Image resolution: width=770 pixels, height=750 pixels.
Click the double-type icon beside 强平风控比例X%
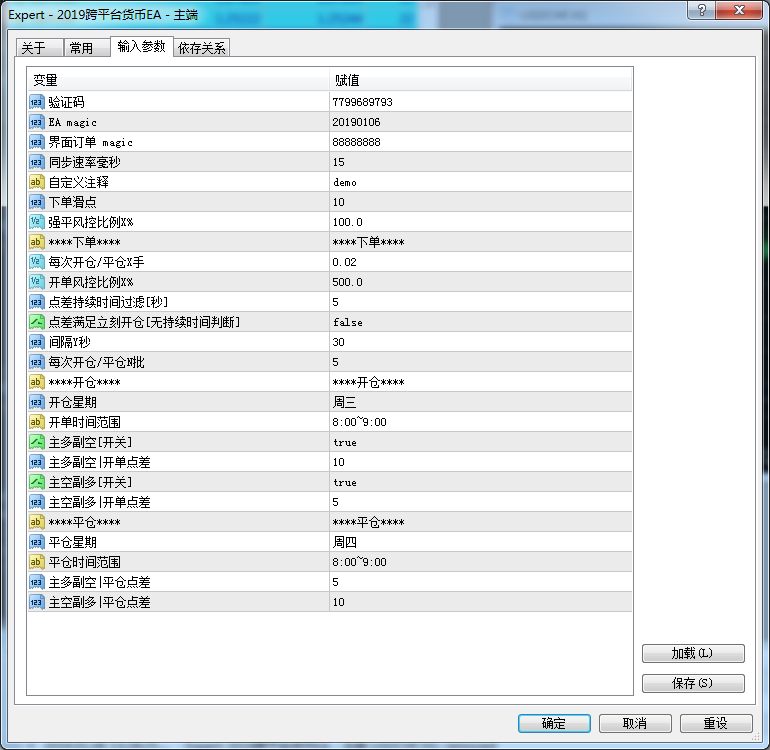[x=36, y=222]
